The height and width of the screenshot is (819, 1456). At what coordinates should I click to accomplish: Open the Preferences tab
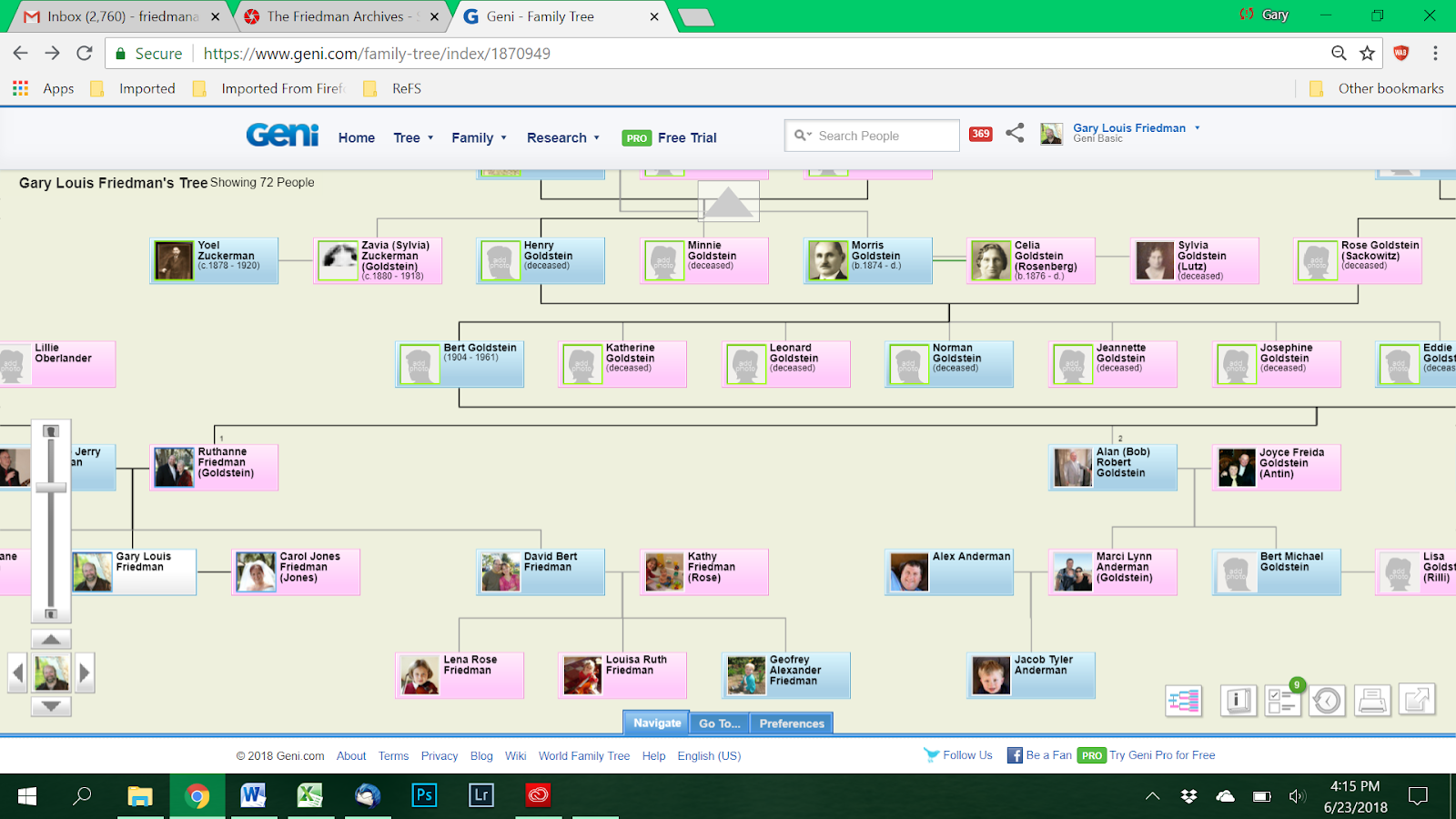point(790,723)
